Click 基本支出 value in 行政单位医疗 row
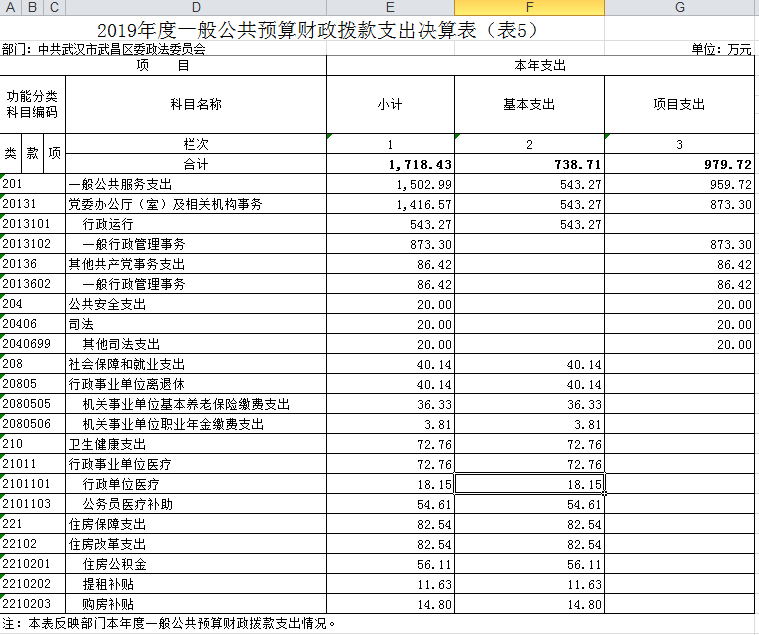759x635 pixels. (529, 484)
